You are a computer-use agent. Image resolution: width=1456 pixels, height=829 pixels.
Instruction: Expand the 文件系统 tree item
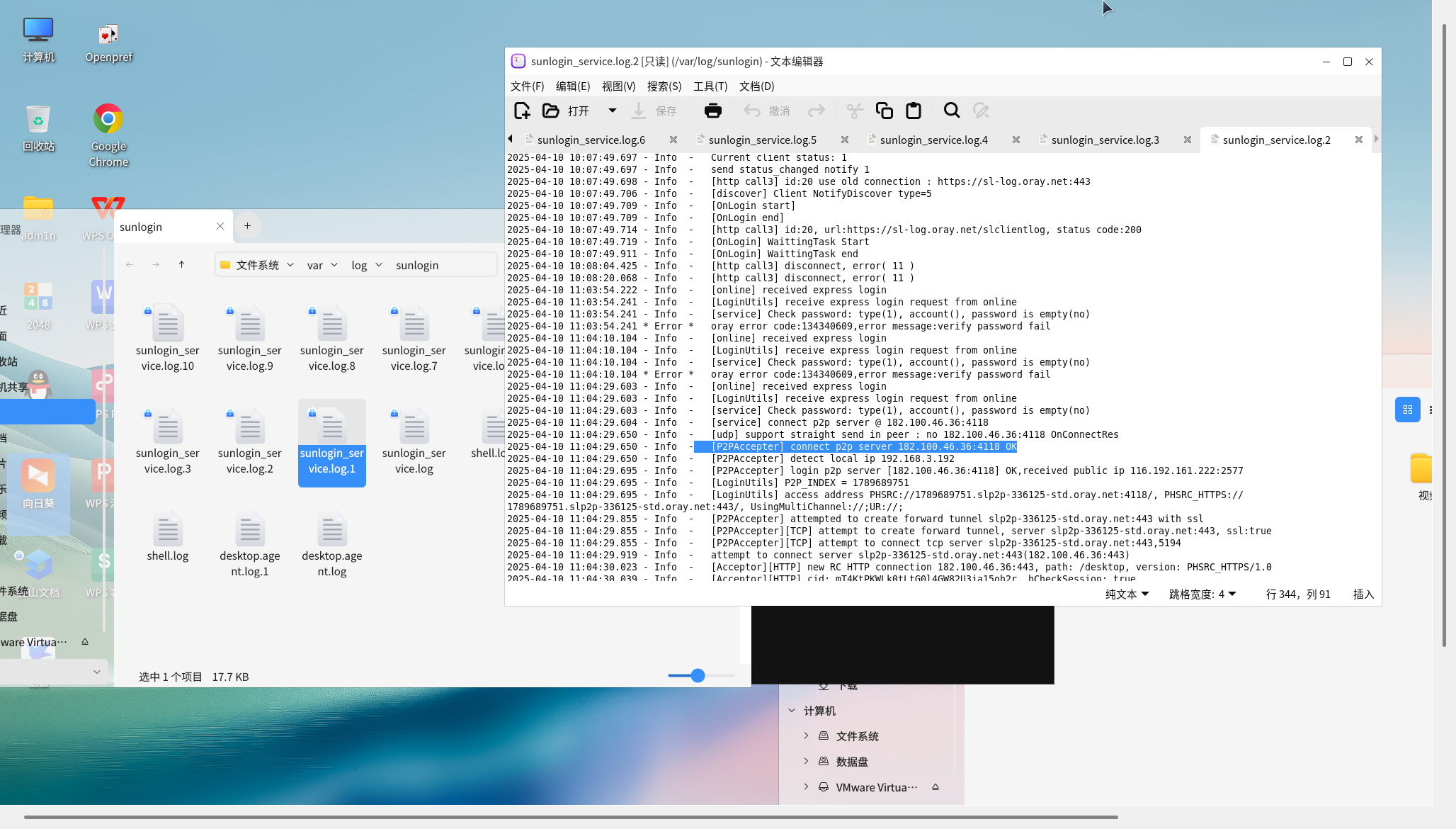coord(806,736)
